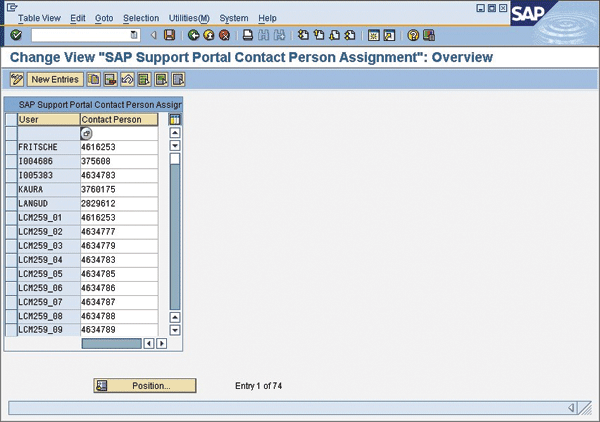The image size is (600, 422).
Task: Click the vertical scrollbar thumb of the table
Action: (x=175, y=159)
